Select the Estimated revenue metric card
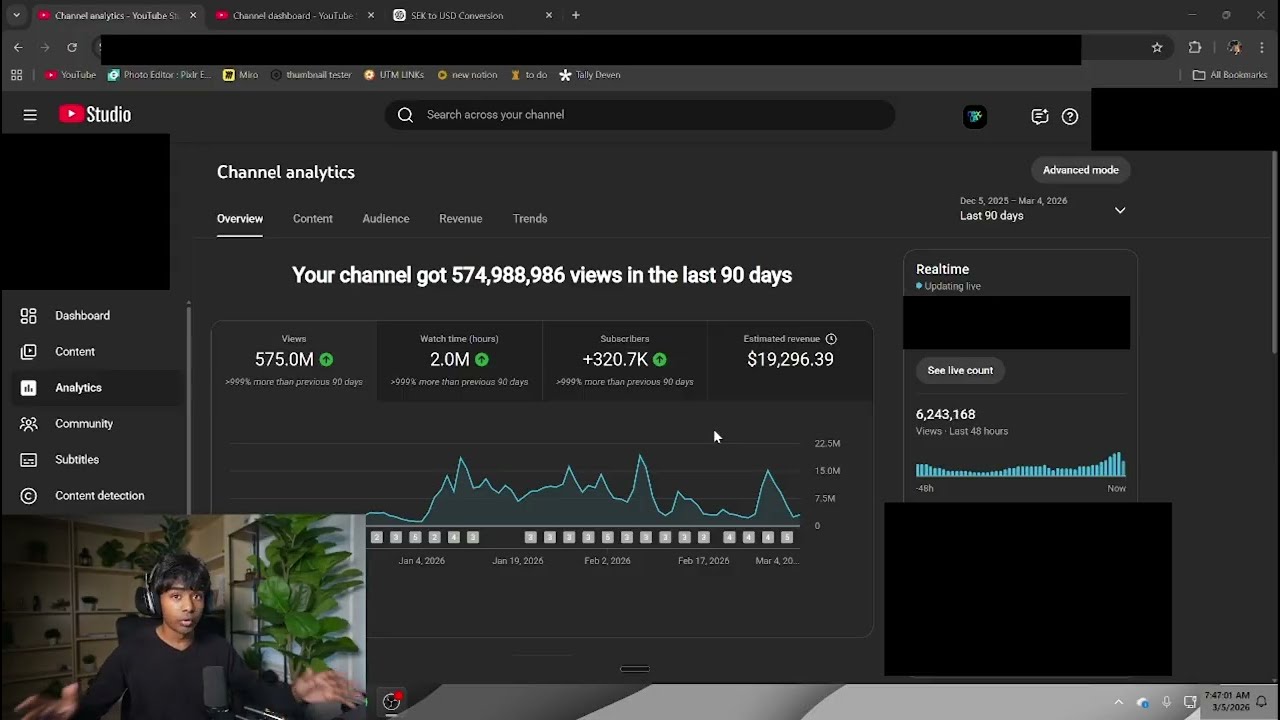1280x720 pixels. pyautogui.click(x=790, y=361)
